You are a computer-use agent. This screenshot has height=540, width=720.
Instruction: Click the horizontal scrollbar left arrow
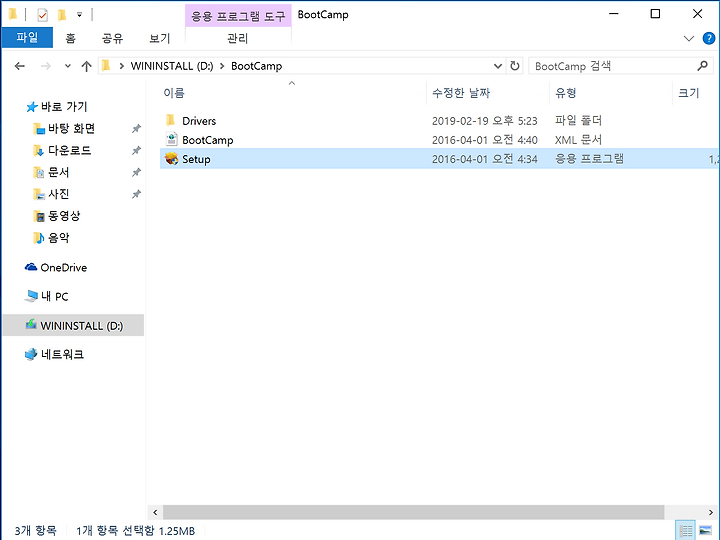[x=155, y=512]
